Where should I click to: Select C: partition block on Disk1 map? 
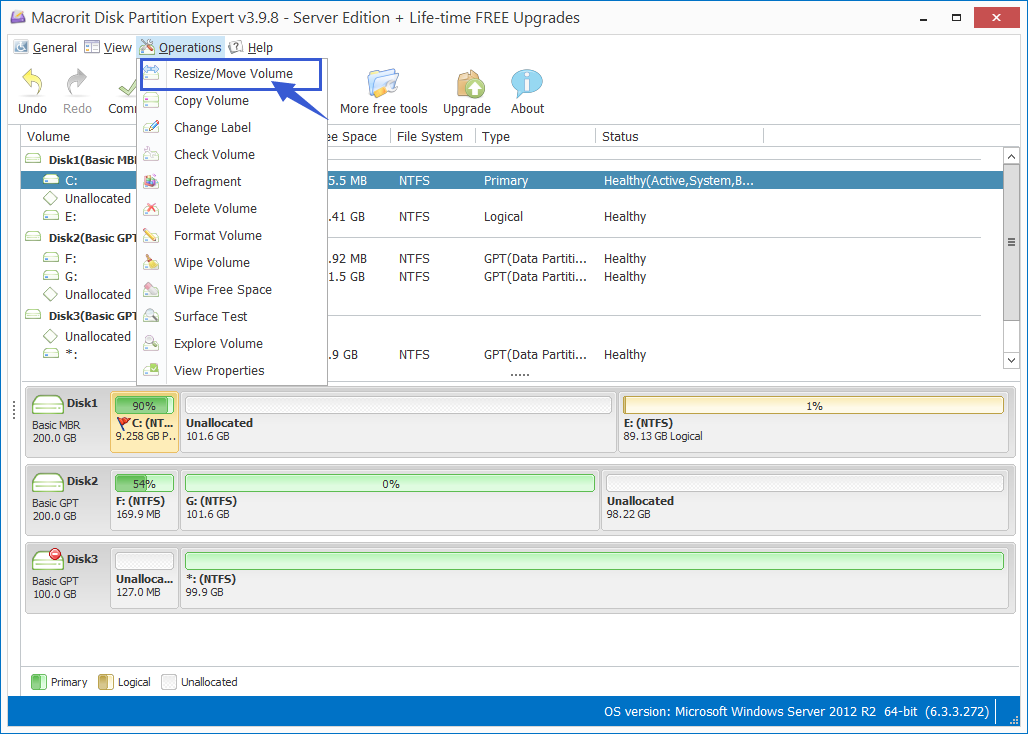pos(144,422)
